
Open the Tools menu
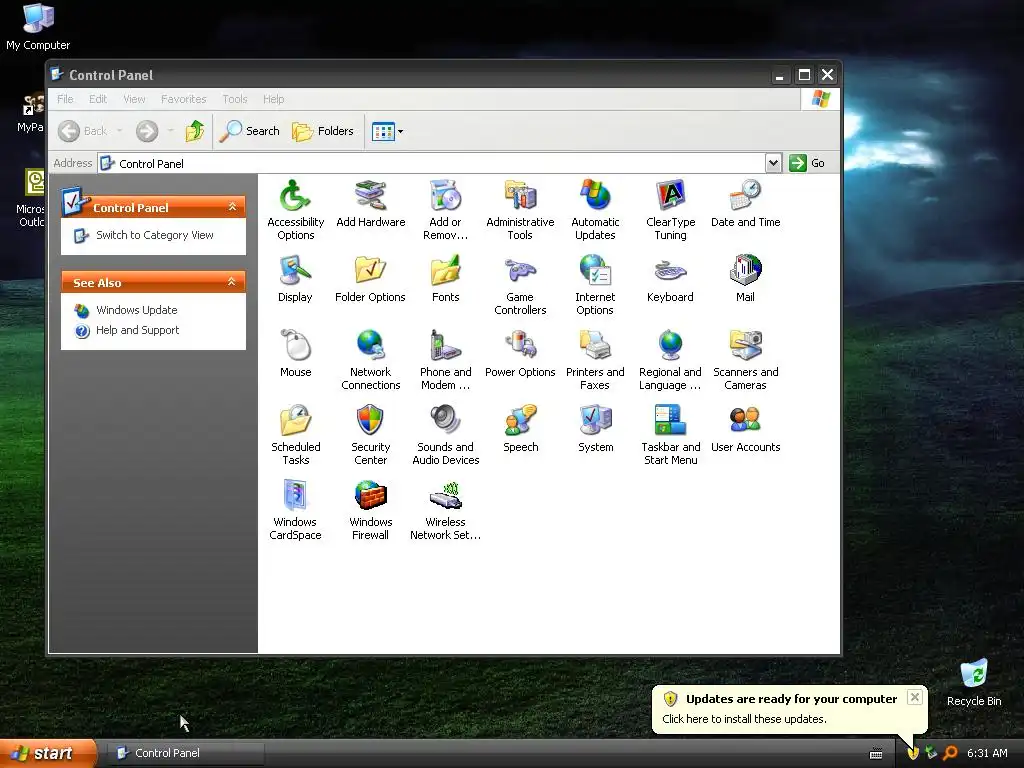(x=234, y=99)
